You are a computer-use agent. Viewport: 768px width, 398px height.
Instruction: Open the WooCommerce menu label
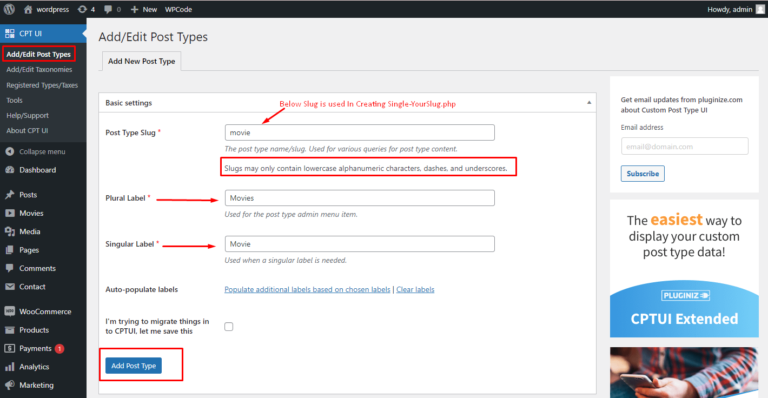point(45,311)
